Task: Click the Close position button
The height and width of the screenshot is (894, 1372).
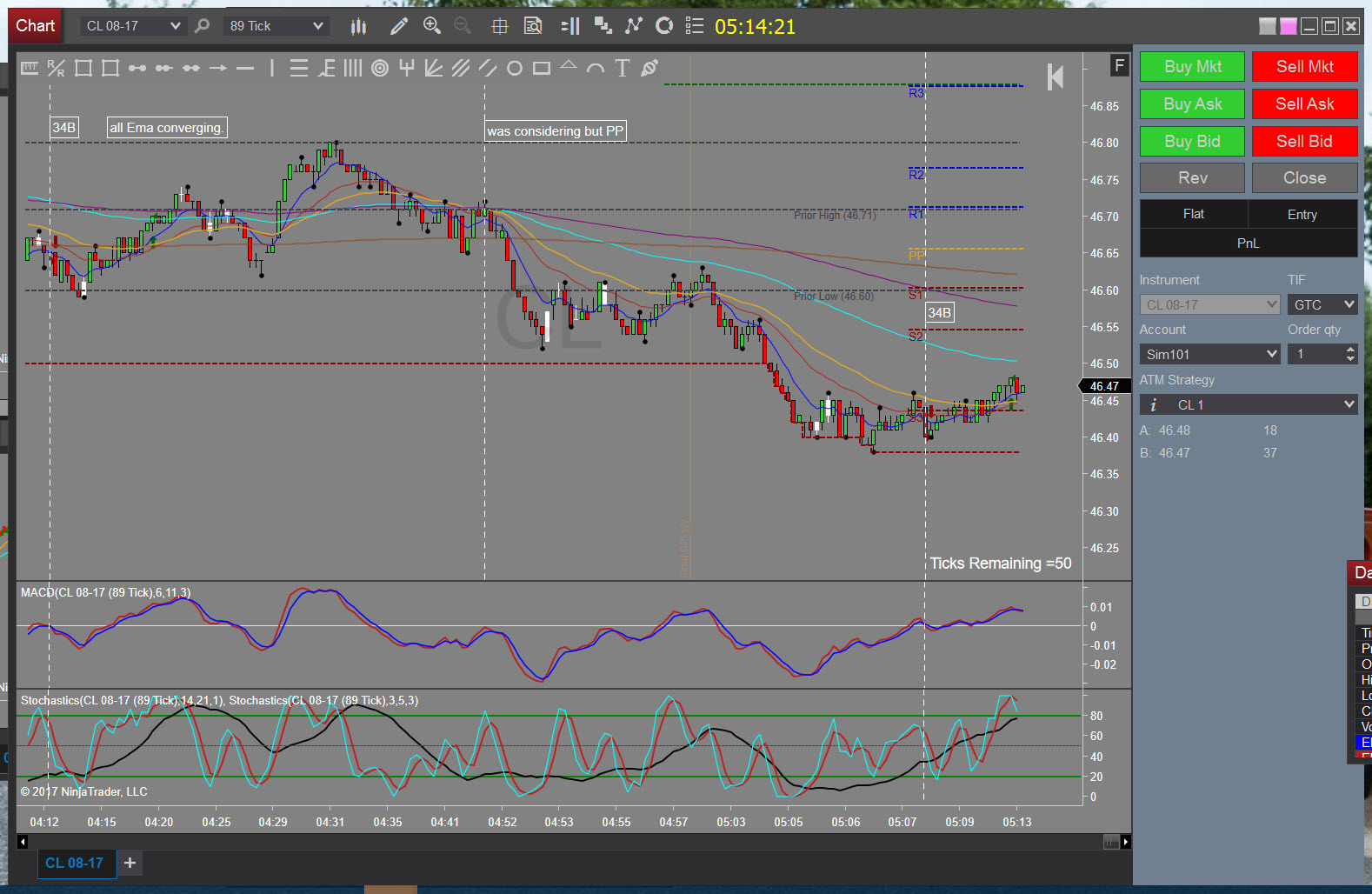Action: [x=1305, y=177]
